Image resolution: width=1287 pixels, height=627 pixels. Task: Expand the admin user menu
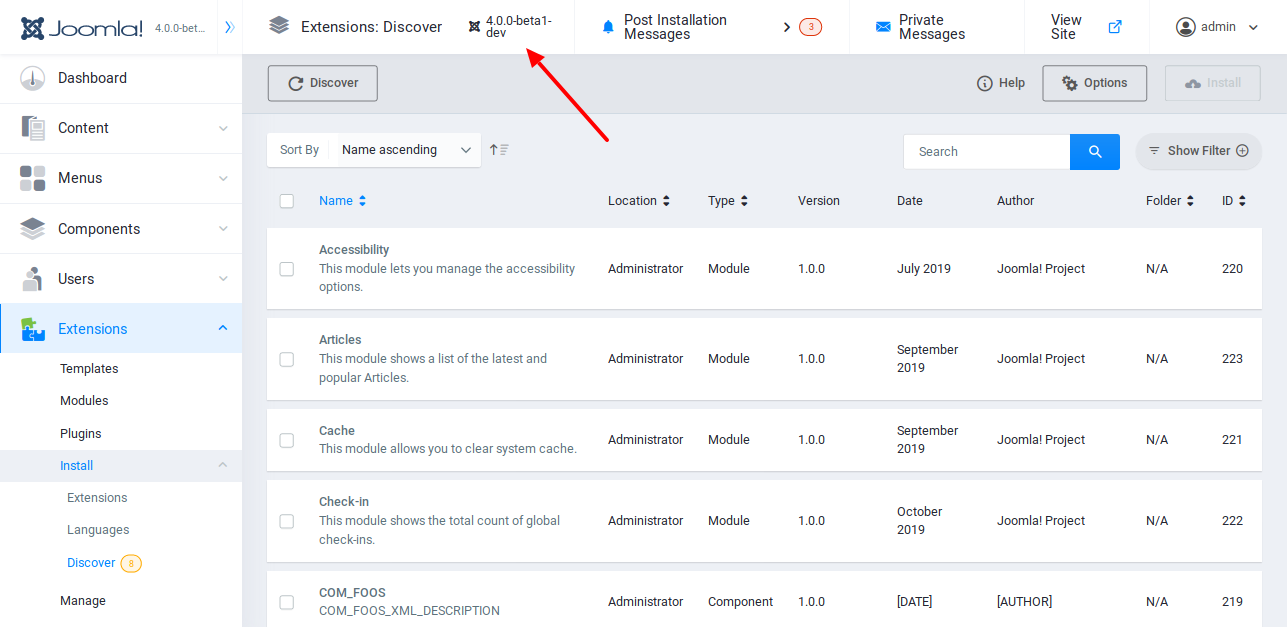click(x=1216, y=26)
